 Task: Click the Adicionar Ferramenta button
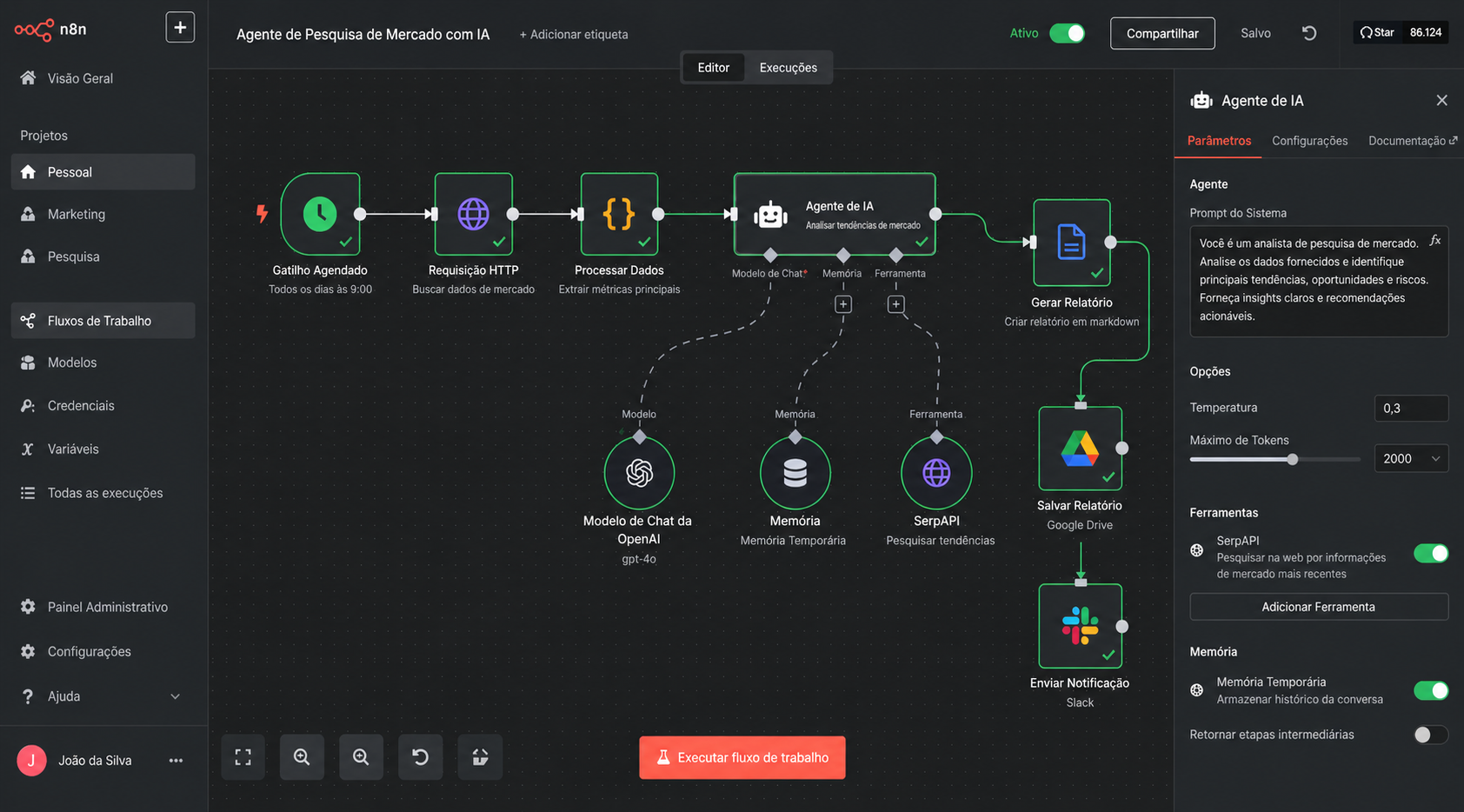[1319, 607]
